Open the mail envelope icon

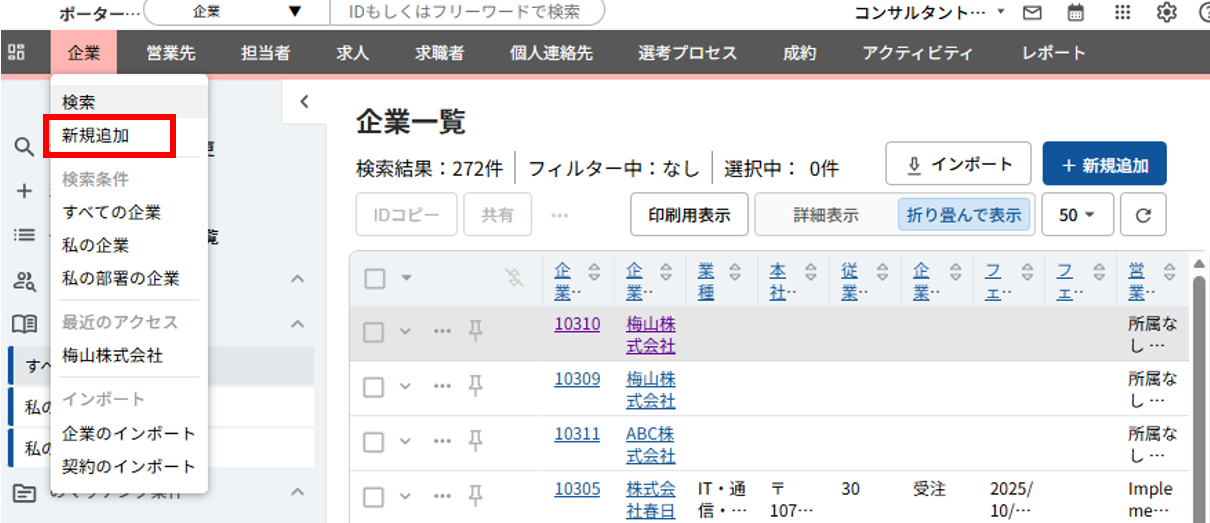[x=1033, y=13]
